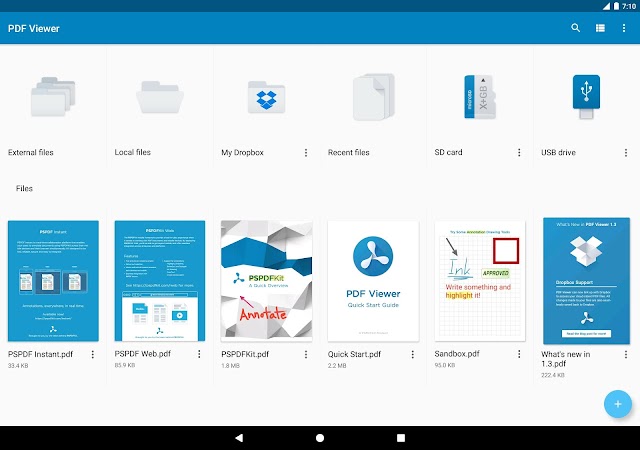This screenshot has width=640, height=450.
Task: Open the Quick Start Guide thumbnail
Action: (373, 281)
